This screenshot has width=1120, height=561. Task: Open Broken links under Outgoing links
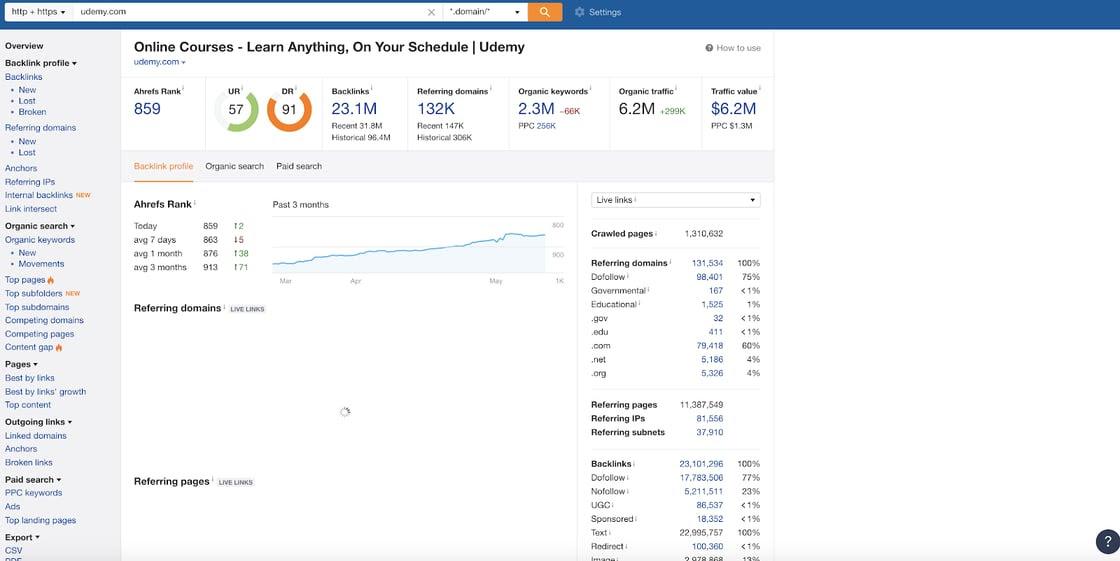tap(29, 462)
